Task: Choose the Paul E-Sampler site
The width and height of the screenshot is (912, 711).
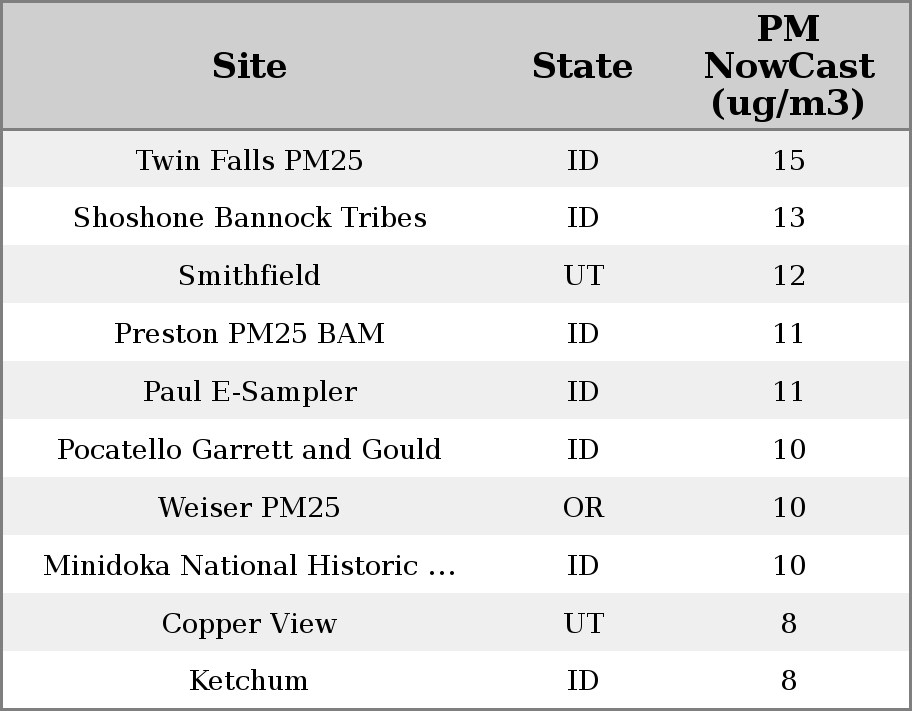Action: click(249, 392)
